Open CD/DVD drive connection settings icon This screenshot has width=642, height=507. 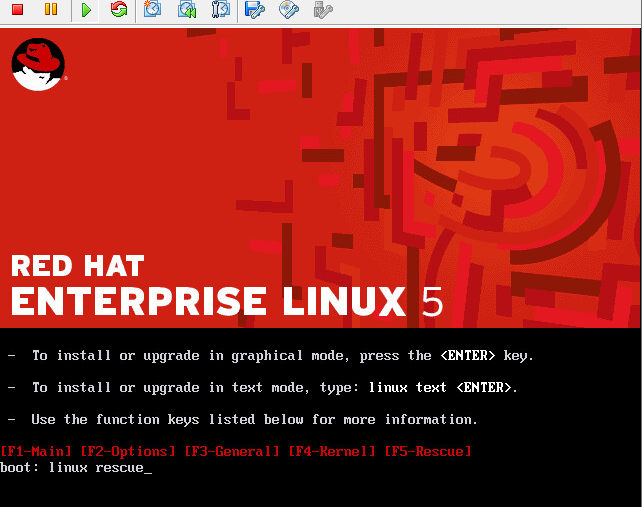point(289,9)
